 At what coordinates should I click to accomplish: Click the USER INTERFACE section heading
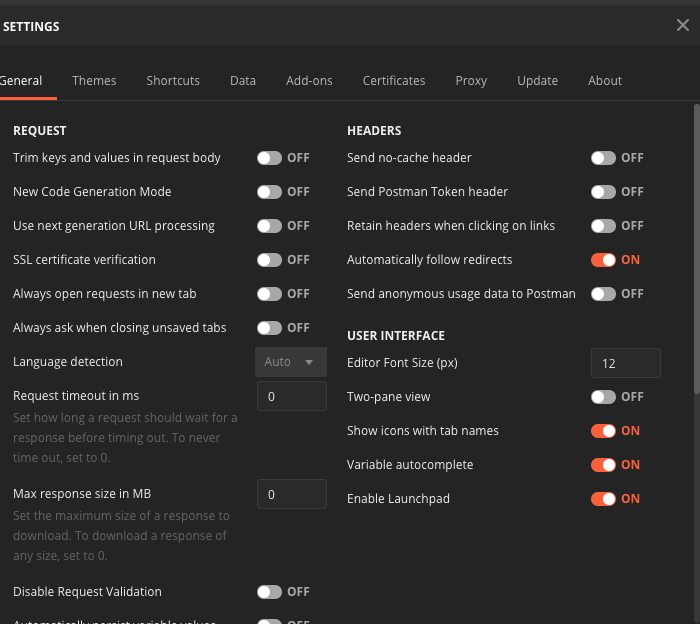[396, 336]
